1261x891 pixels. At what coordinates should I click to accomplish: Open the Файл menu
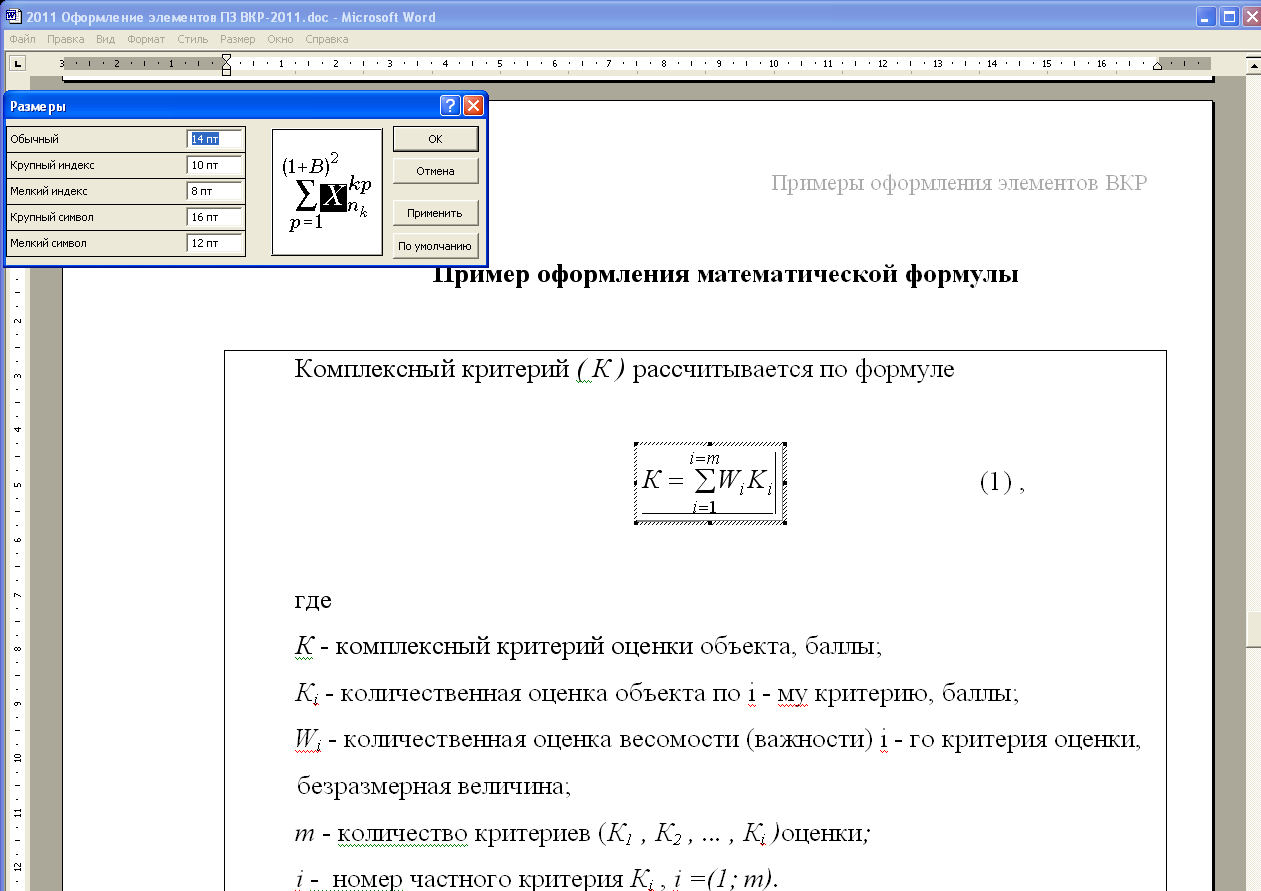pos(22,39)
